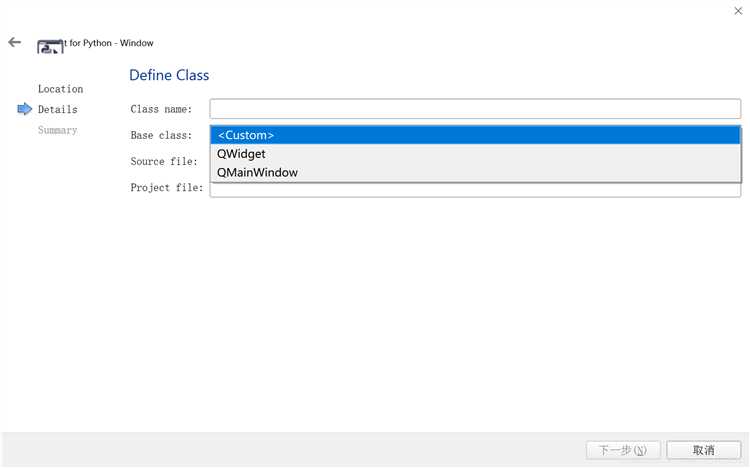Click the "Project file:" label
750x468 pixels.
pyautogui.click(x=166, y=188)
